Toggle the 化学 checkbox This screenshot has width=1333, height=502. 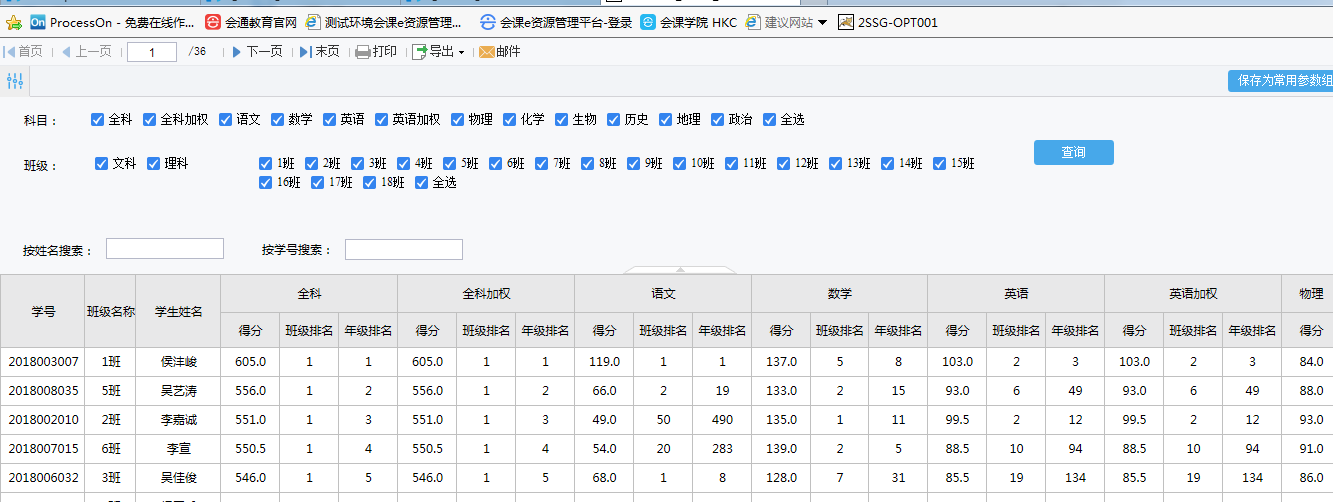[x=511, y=119]
